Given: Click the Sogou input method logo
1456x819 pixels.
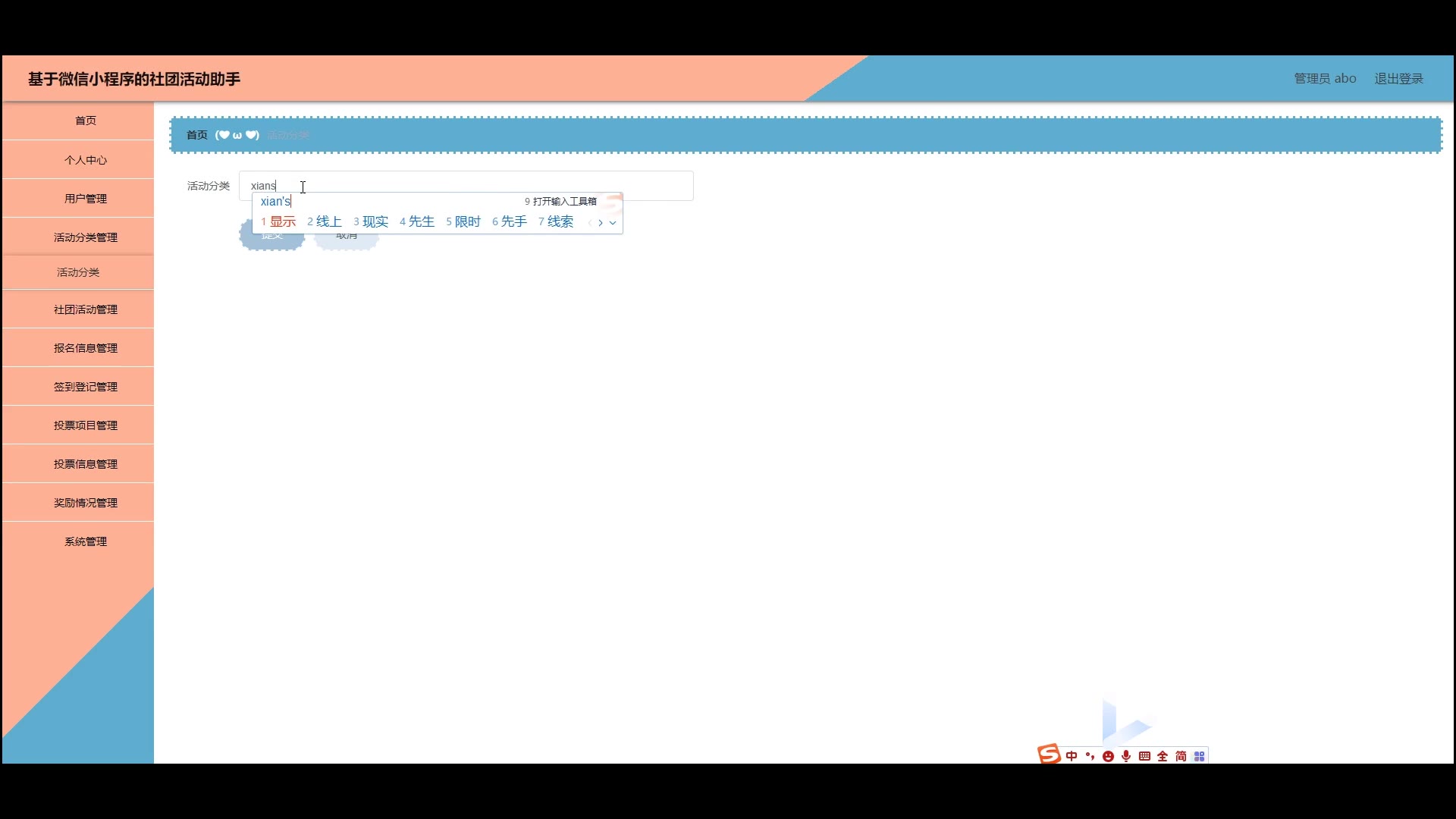Looking at the screenshot, I should click(1049, 754).
